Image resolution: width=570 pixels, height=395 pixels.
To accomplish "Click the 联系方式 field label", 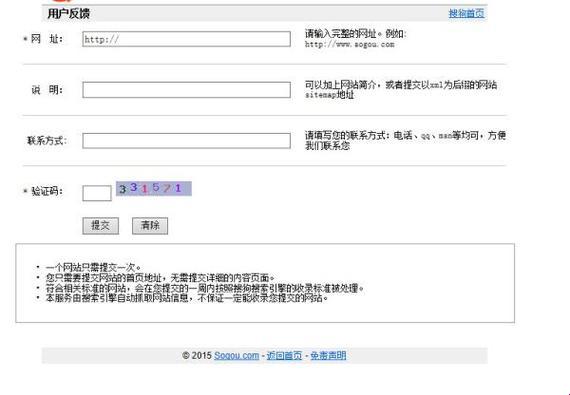I will click(47, 141).
